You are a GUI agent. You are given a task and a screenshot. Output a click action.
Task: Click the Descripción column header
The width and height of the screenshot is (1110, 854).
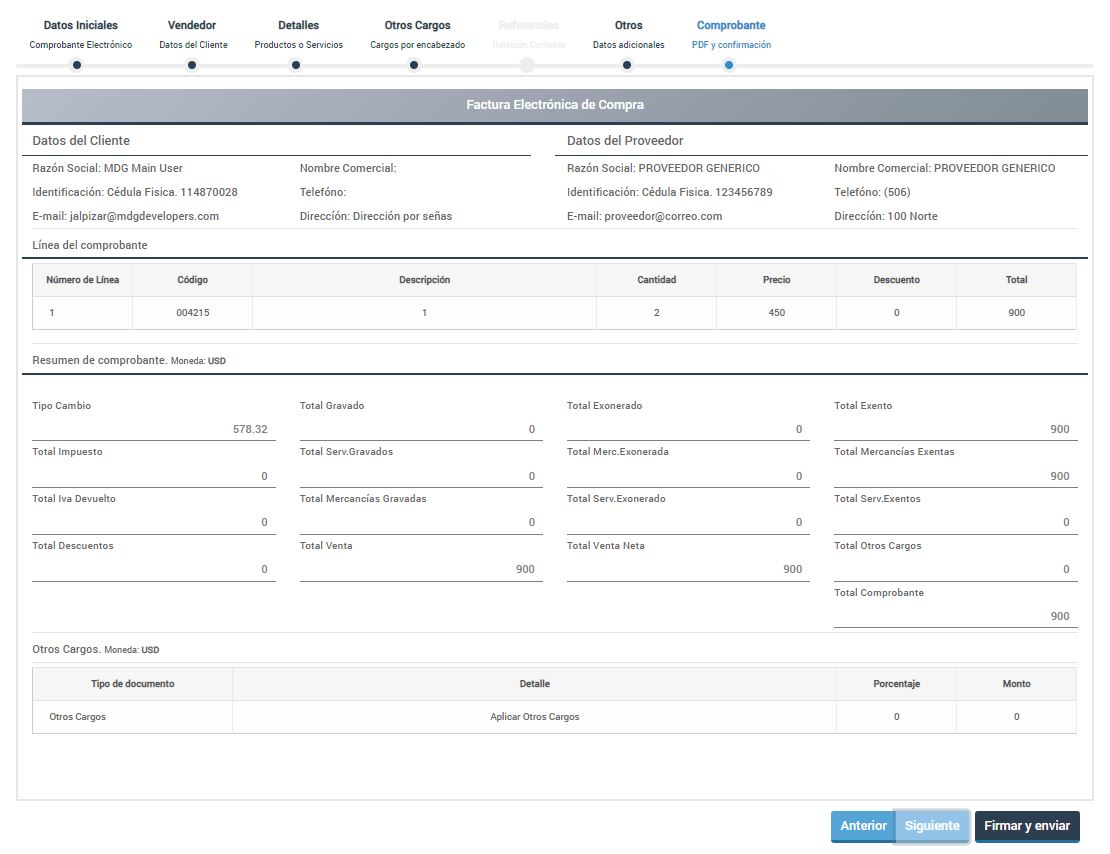point(424,280)
